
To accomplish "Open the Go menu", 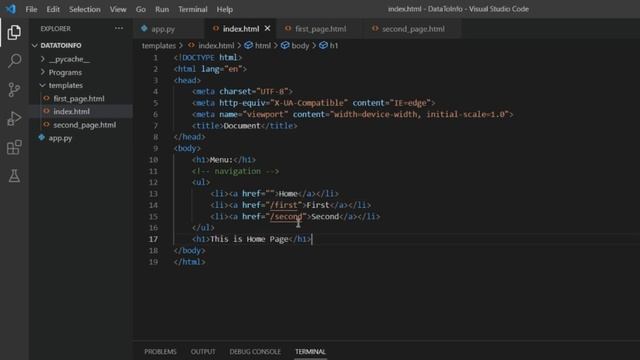I will click(140, 9).
